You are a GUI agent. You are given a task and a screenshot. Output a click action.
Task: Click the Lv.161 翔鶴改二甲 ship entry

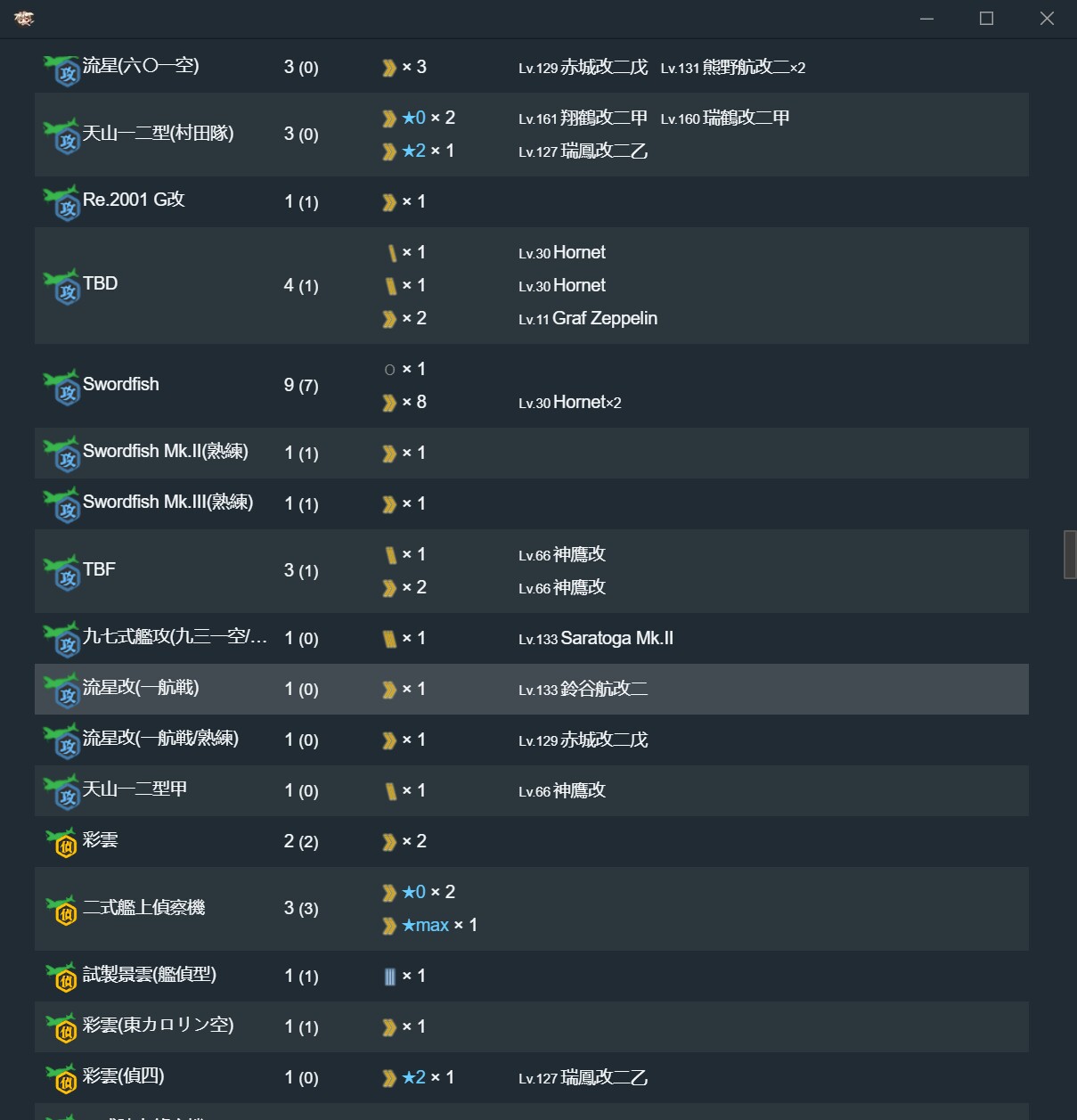[583, 118]
